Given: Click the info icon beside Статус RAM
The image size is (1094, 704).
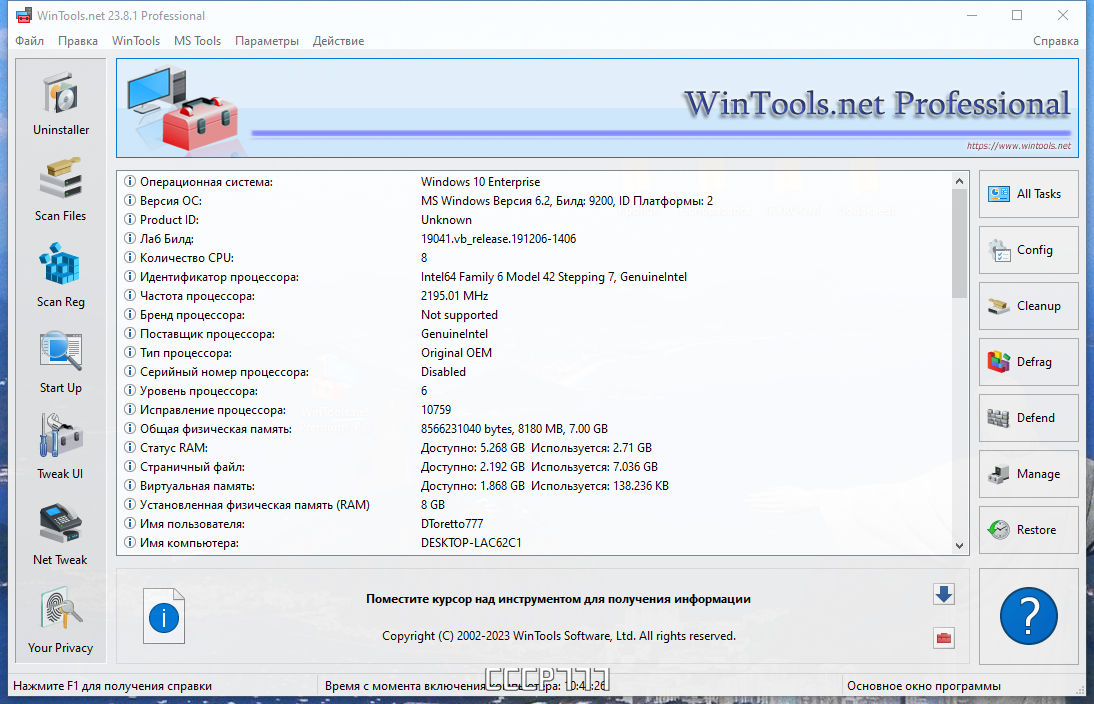Looking at the screenshot, I should [x=130, y=448].
